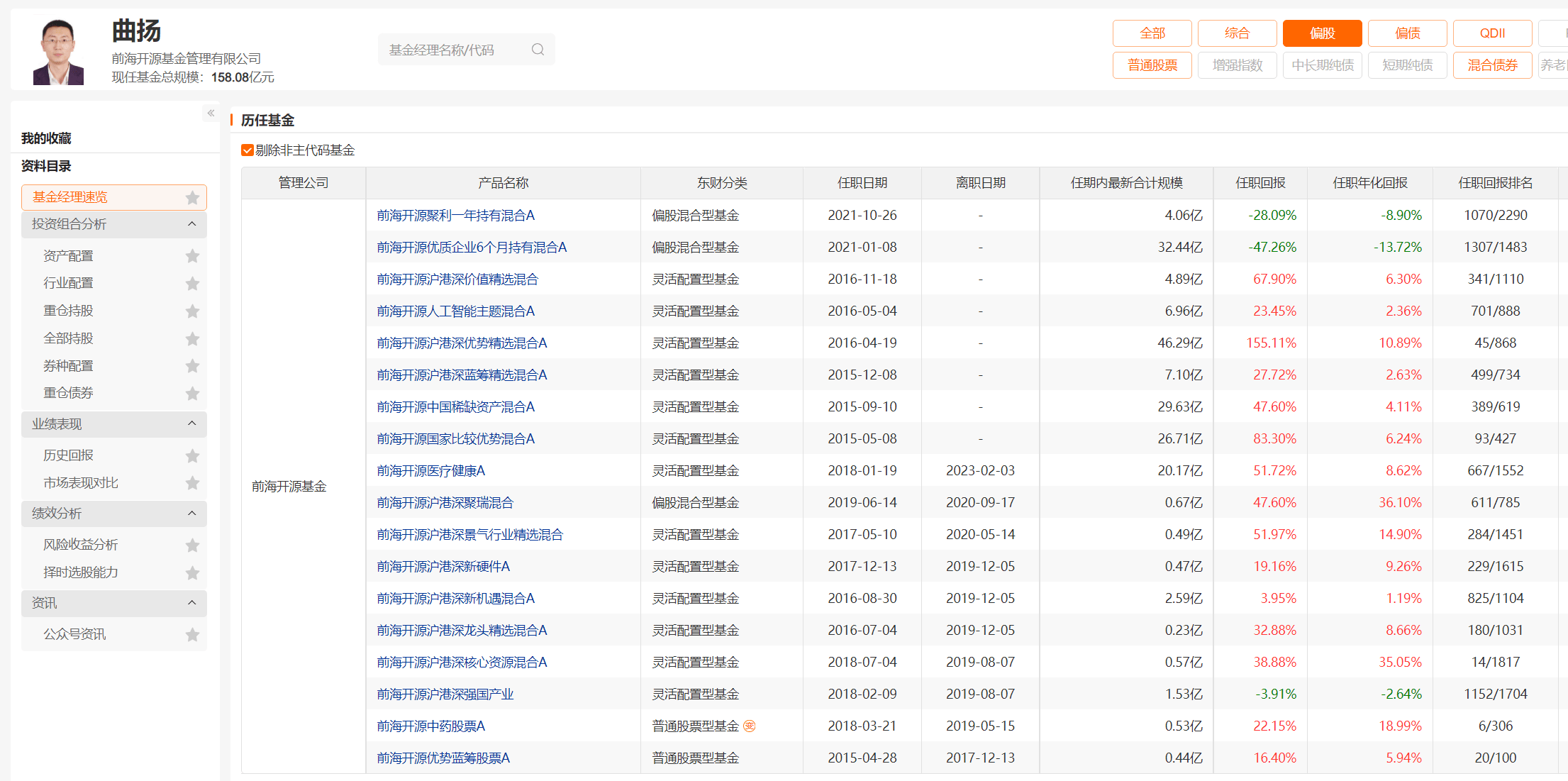Click the 155.11% return value

(x=1272, y=343)
